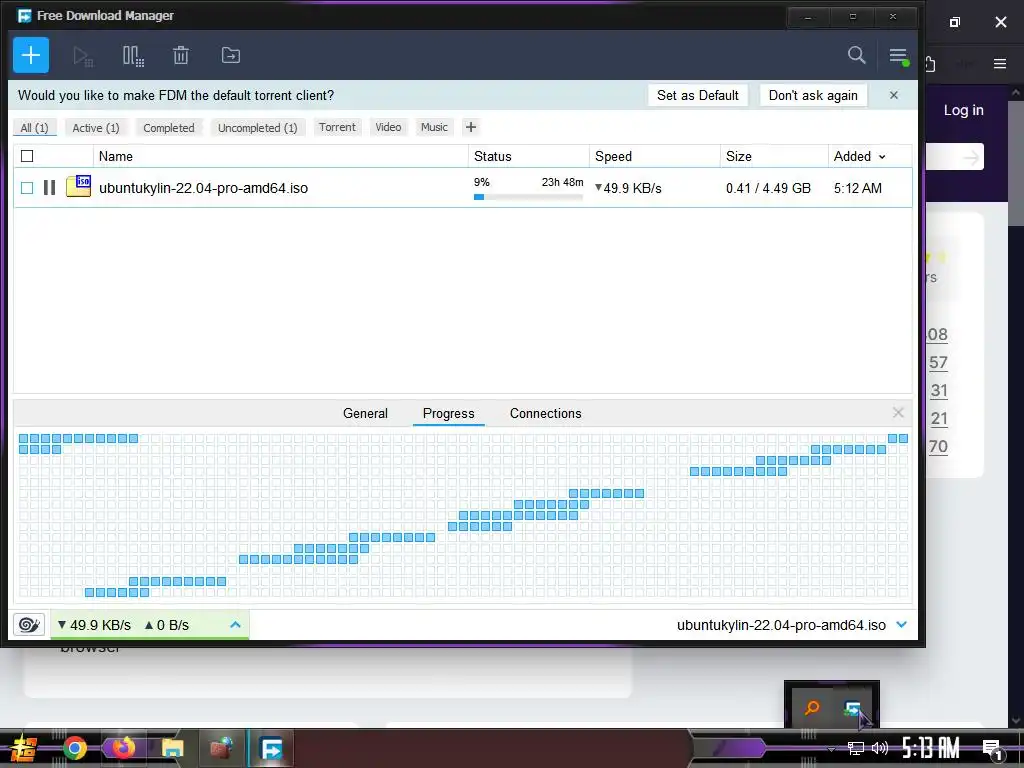Toggle snail mode icon in status bar
The height and width of the screenshot is (768, 1024).
point(29,625)
